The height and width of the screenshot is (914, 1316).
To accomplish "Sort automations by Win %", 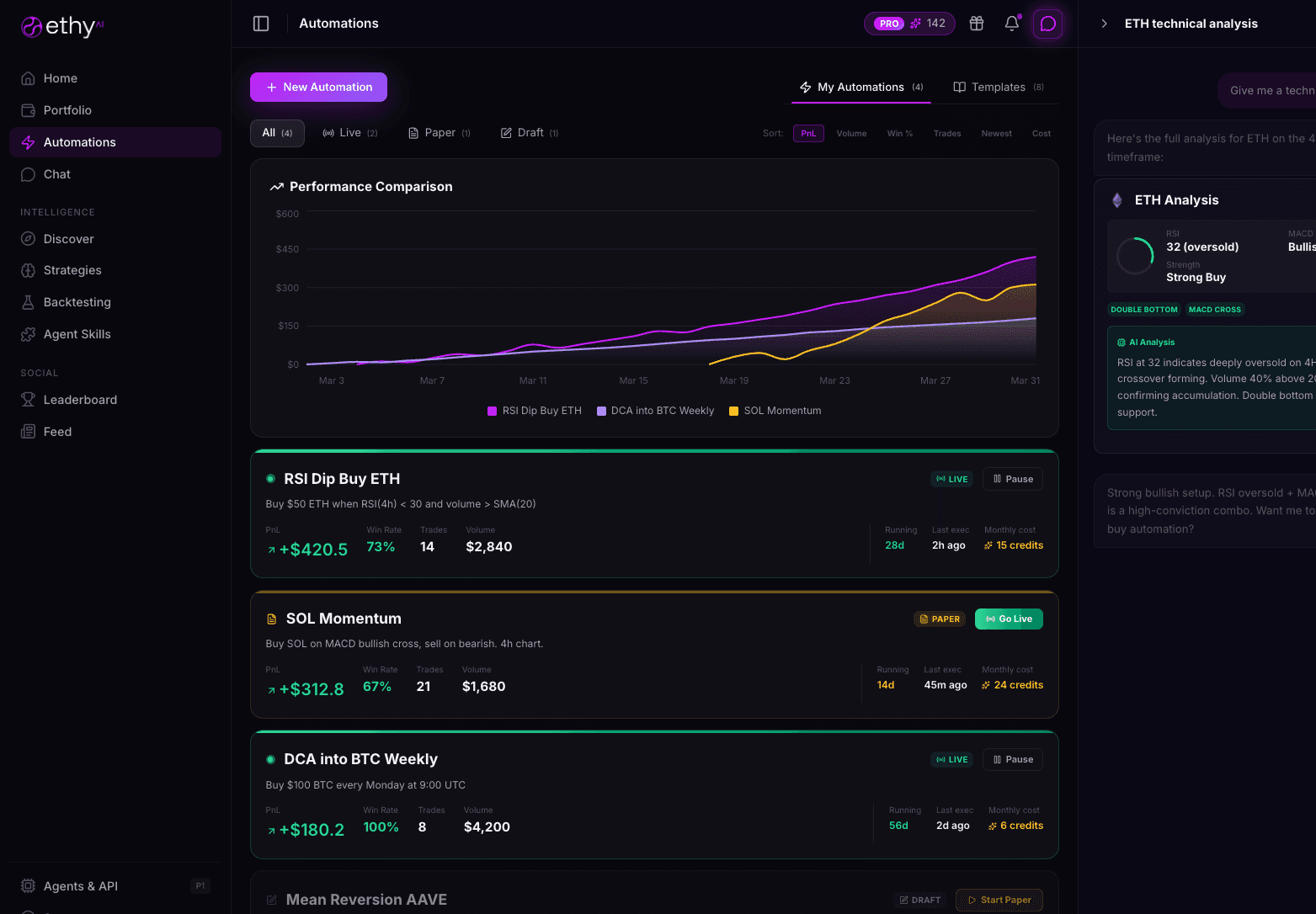I will 899,134.
